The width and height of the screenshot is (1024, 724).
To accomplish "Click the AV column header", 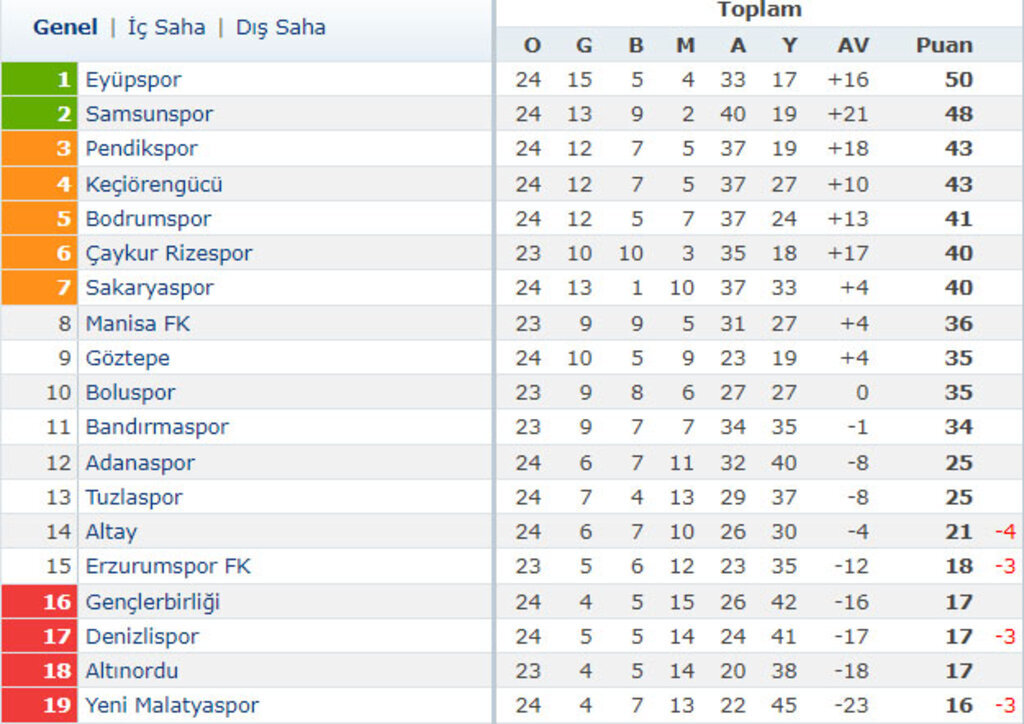I will 853,45.
